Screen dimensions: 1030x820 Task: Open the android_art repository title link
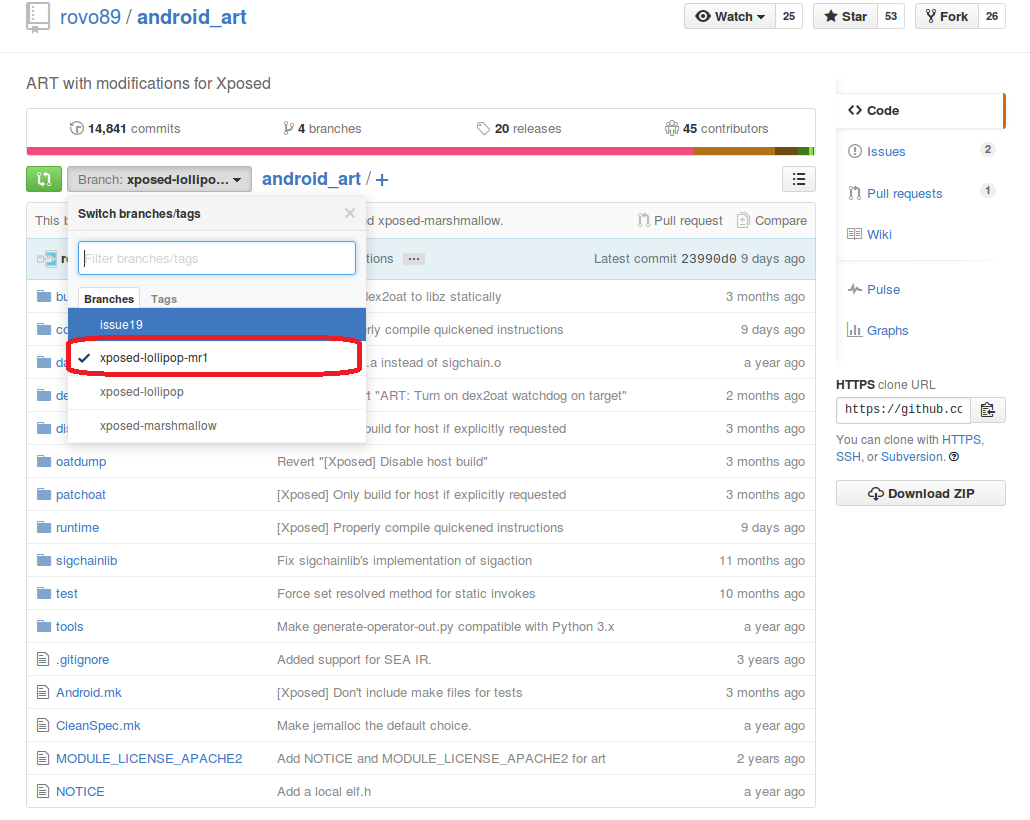191,17
